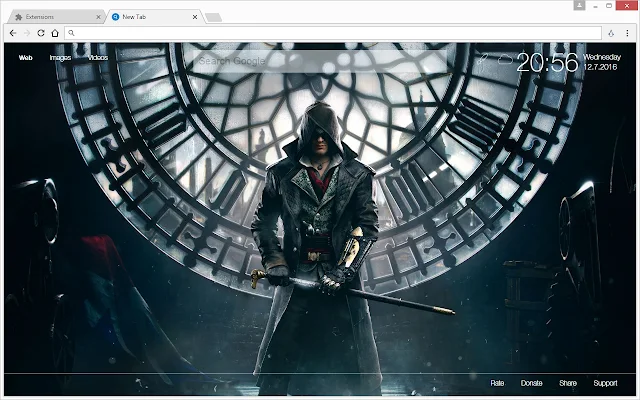Switch to Videos search mode
Screen dimensions: 640x400
[x=98, y=58]
